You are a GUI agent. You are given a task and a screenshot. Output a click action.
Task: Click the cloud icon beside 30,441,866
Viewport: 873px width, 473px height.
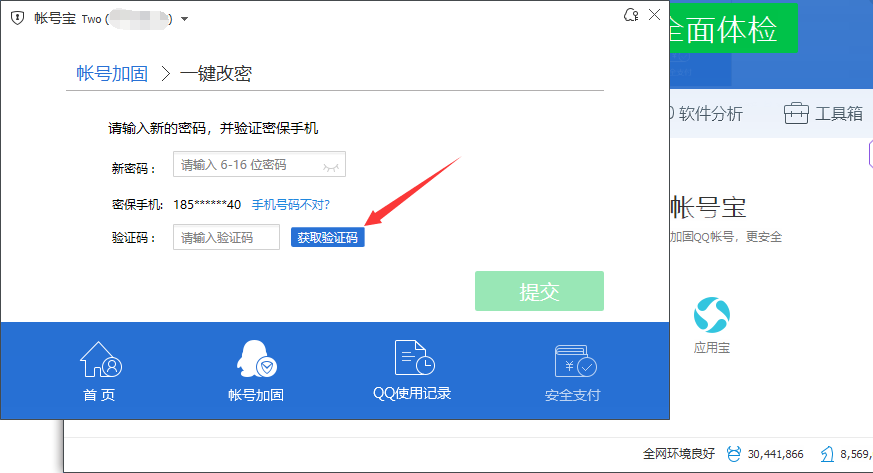734,454
